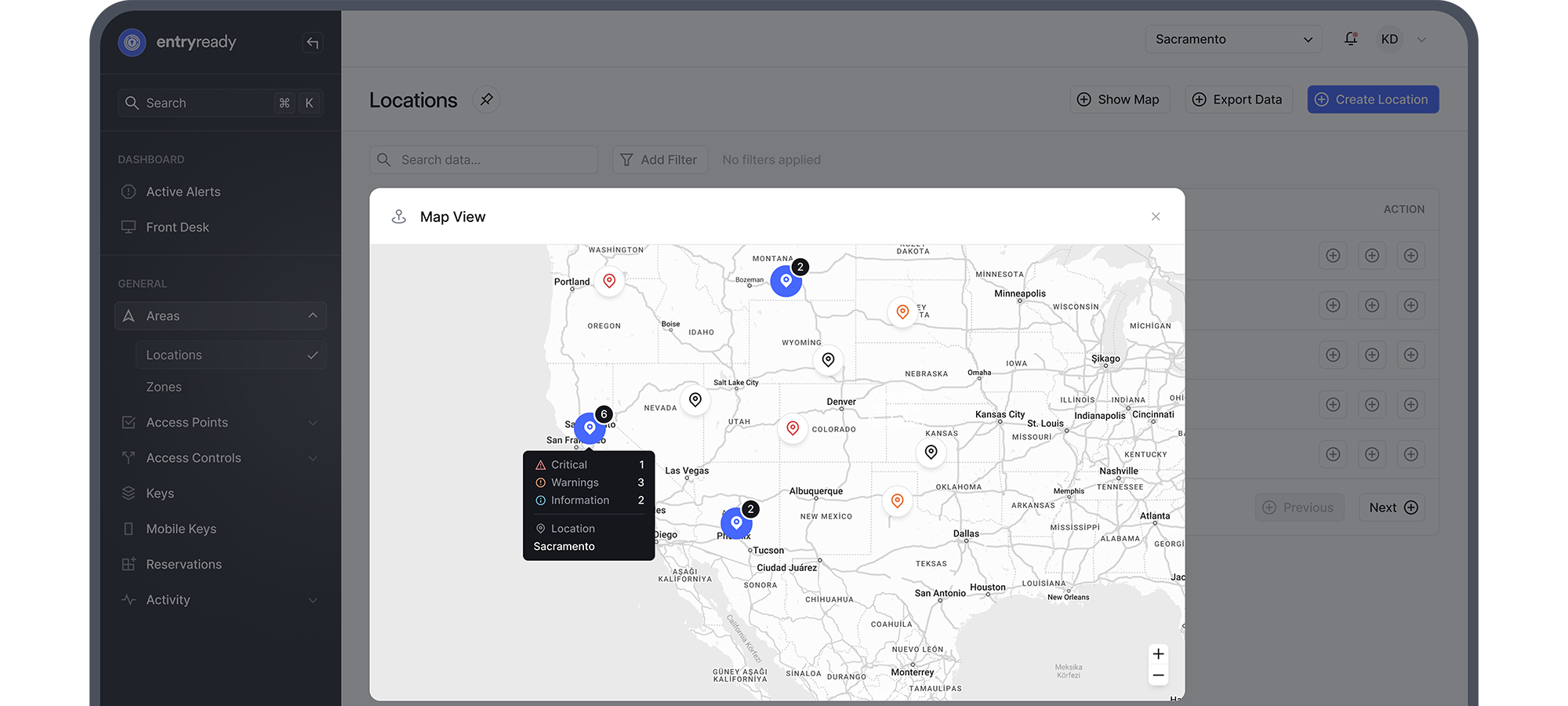Viewport: 1568px width, 706px height.
Task: Click the Active Alerts icon
Action: [x=128, y=191]
